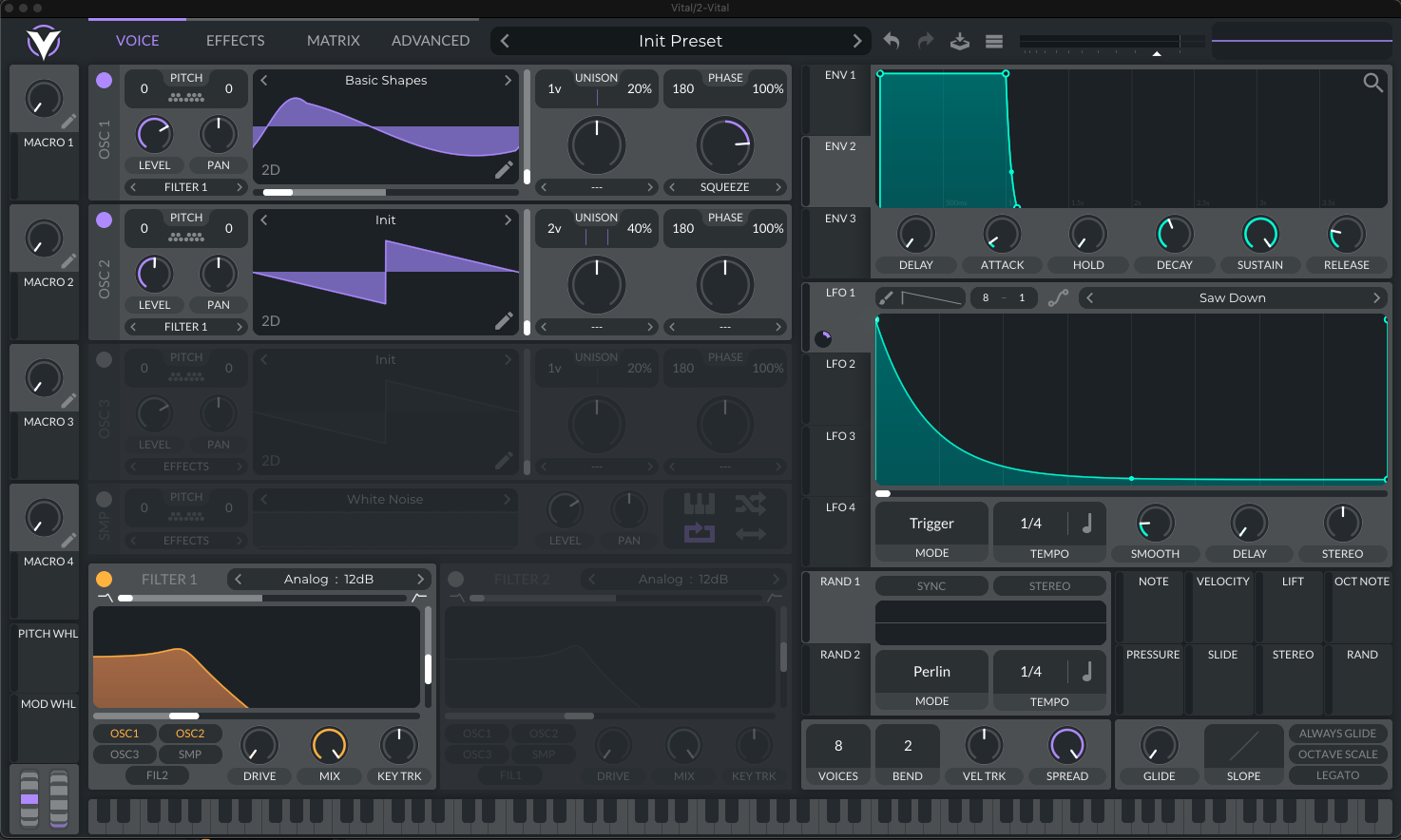The height and width of the screenshot is (840, 1401).
Task: Click the Vital logo icon
Action: point(44,42)
